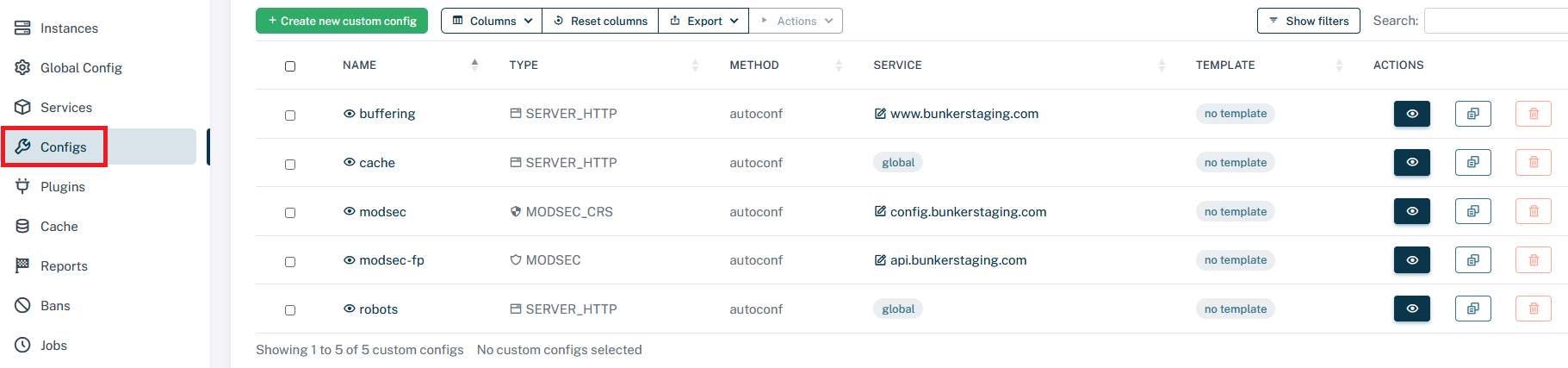Click Create new custom config button
This screenshot has width=1568, height=368.
[x=342, y=21]
